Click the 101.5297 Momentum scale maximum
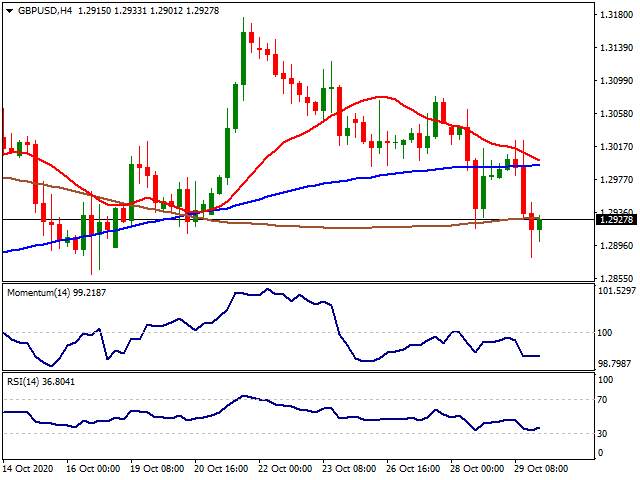640x480 pixels. click(x=617, y=291)
